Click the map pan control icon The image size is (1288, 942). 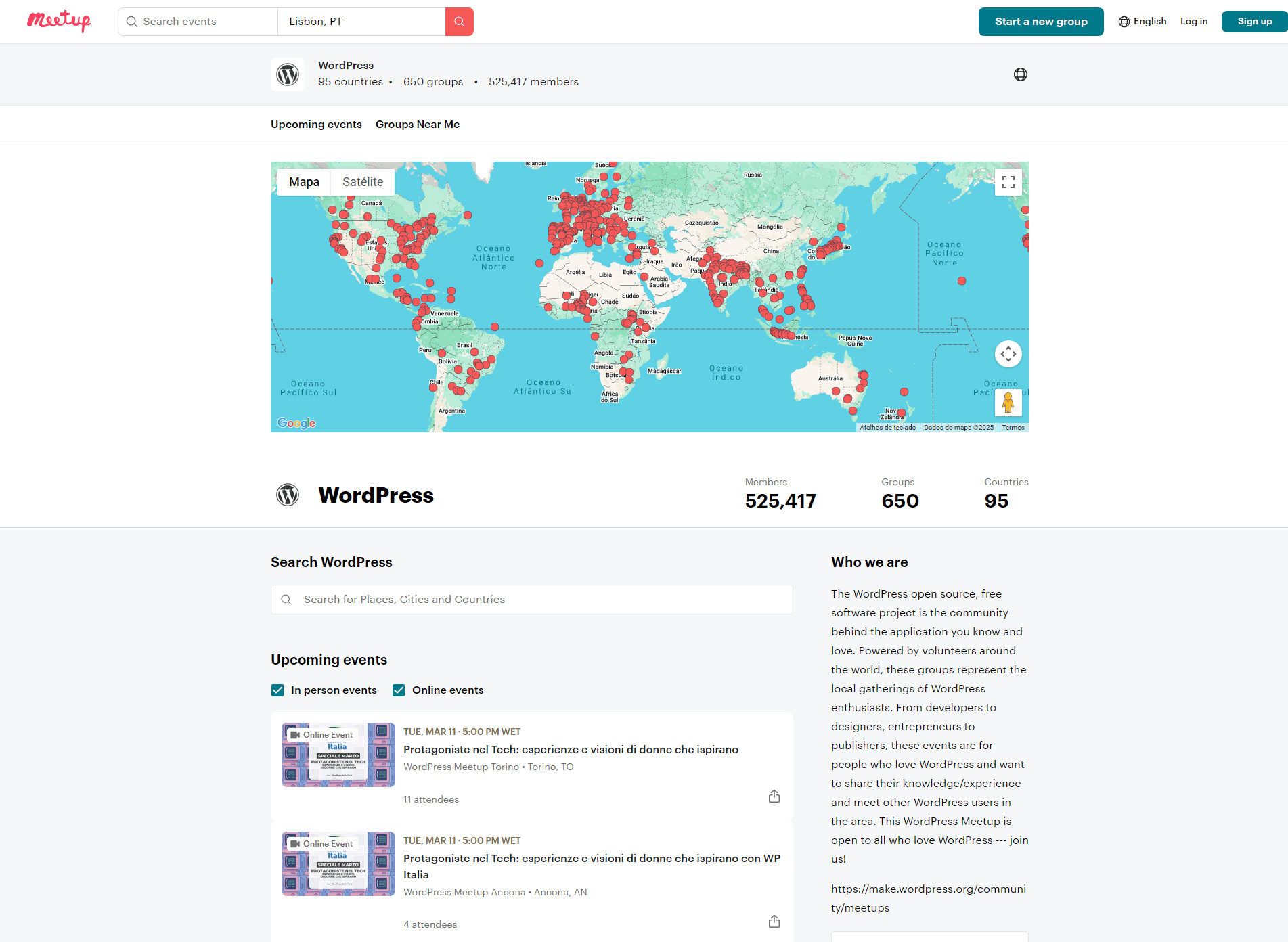(1008, 353)
